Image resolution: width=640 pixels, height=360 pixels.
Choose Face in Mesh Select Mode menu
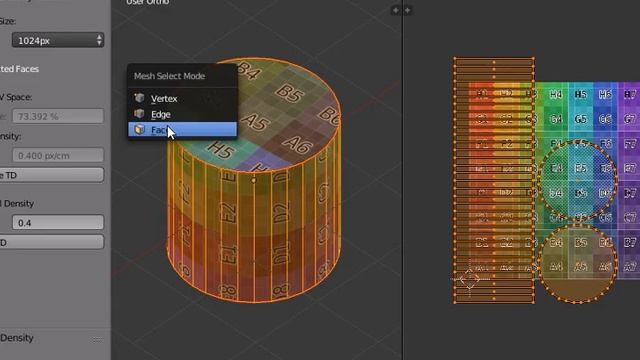click(182, 129)
